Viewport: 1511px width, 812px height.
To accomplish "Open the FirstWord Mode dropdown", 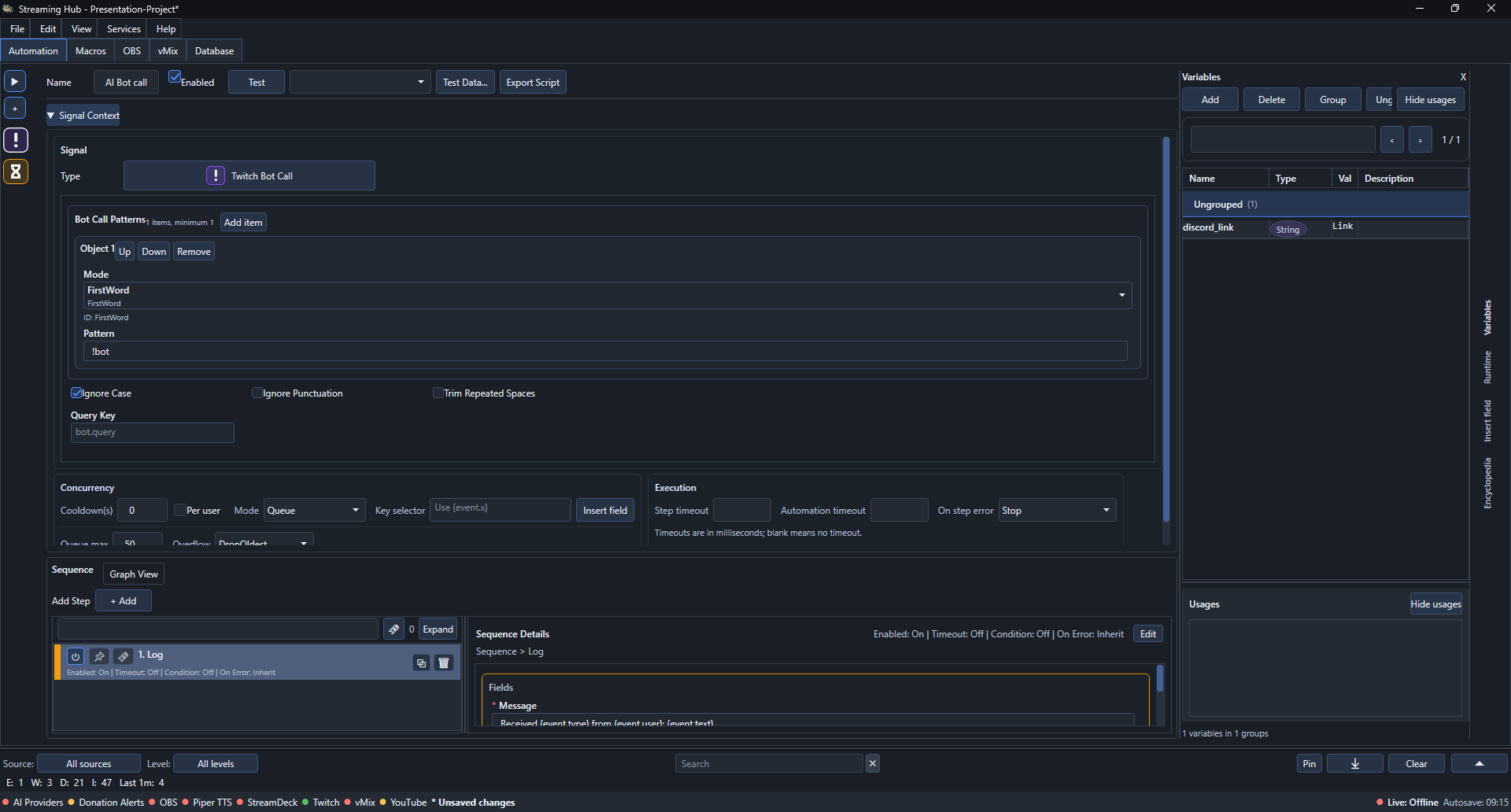I will coord(608,296).
